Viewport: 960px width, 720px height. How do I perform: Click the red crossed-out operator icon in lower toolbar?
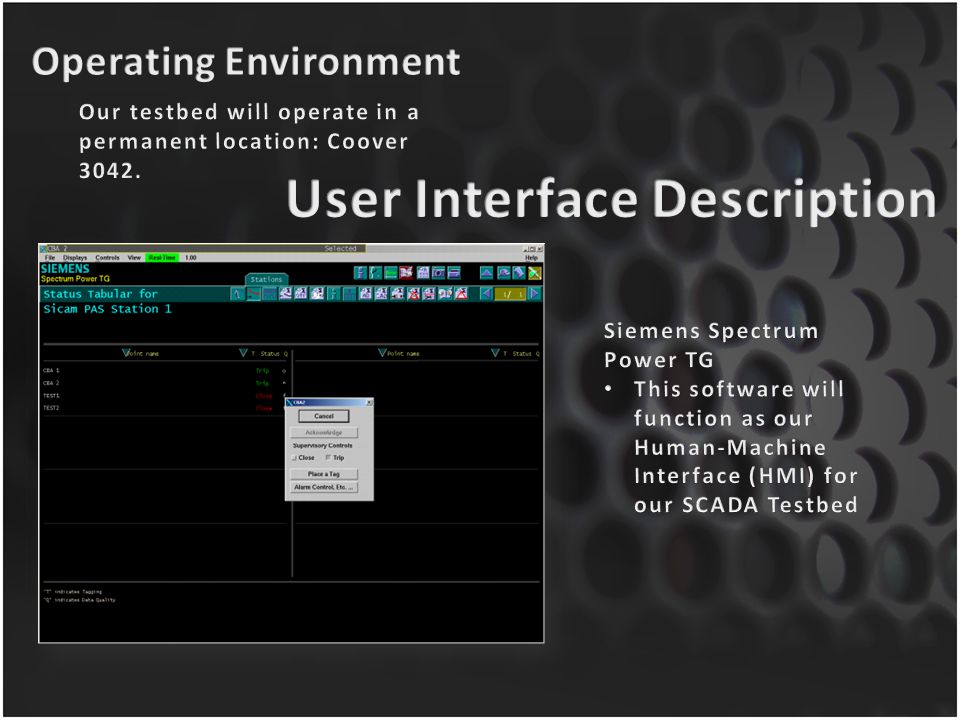[413, 293]
